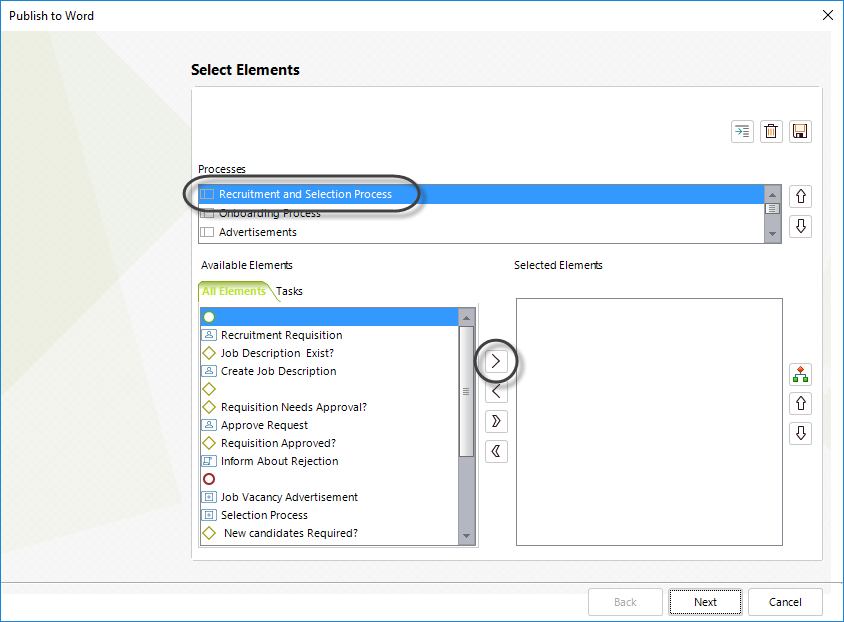Move process down with arrow beside Processes list
This screenshot has width=844, height=622.
coord(800,226)
